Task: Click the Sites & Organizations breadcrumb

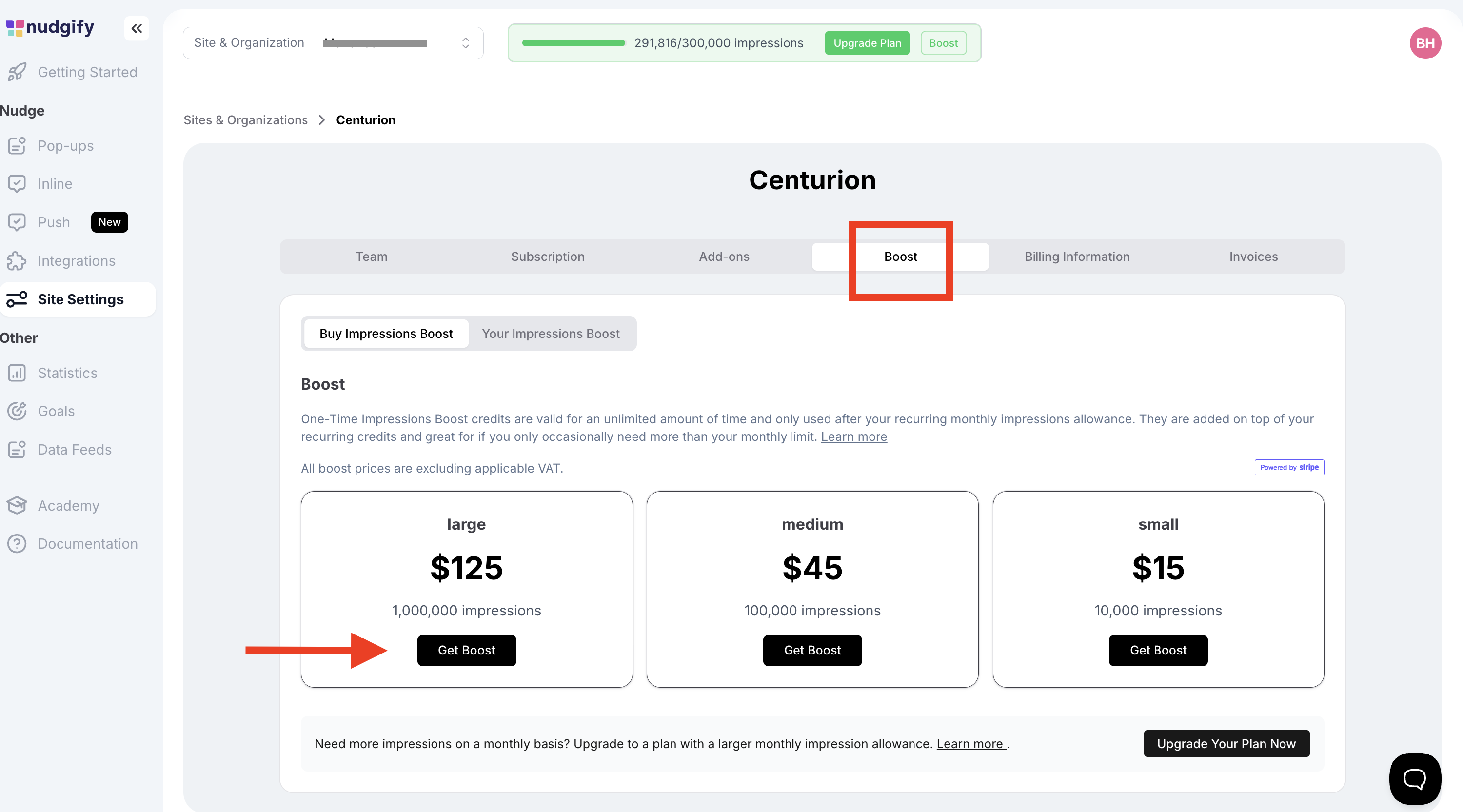Action: 245,120
